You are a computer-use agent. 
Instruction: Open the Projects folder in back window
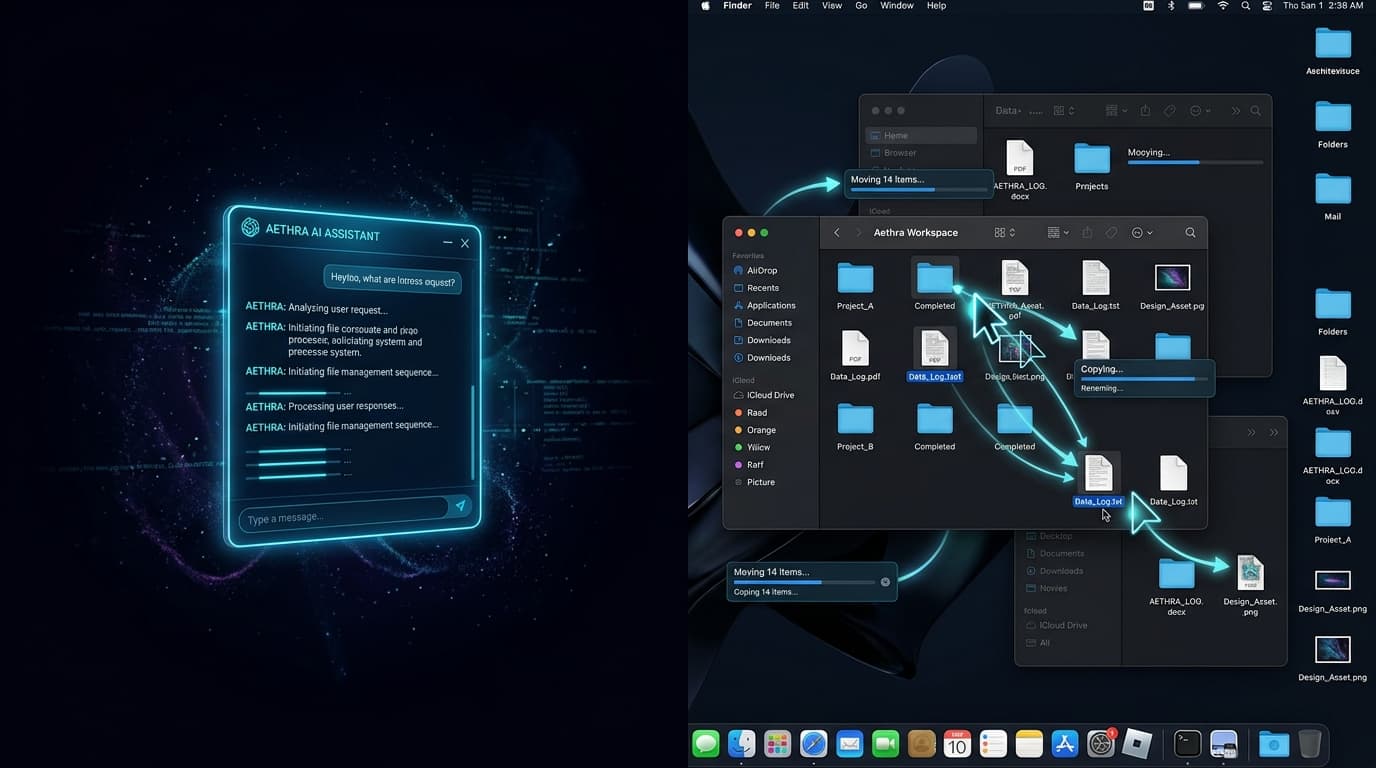(1092, 166)
